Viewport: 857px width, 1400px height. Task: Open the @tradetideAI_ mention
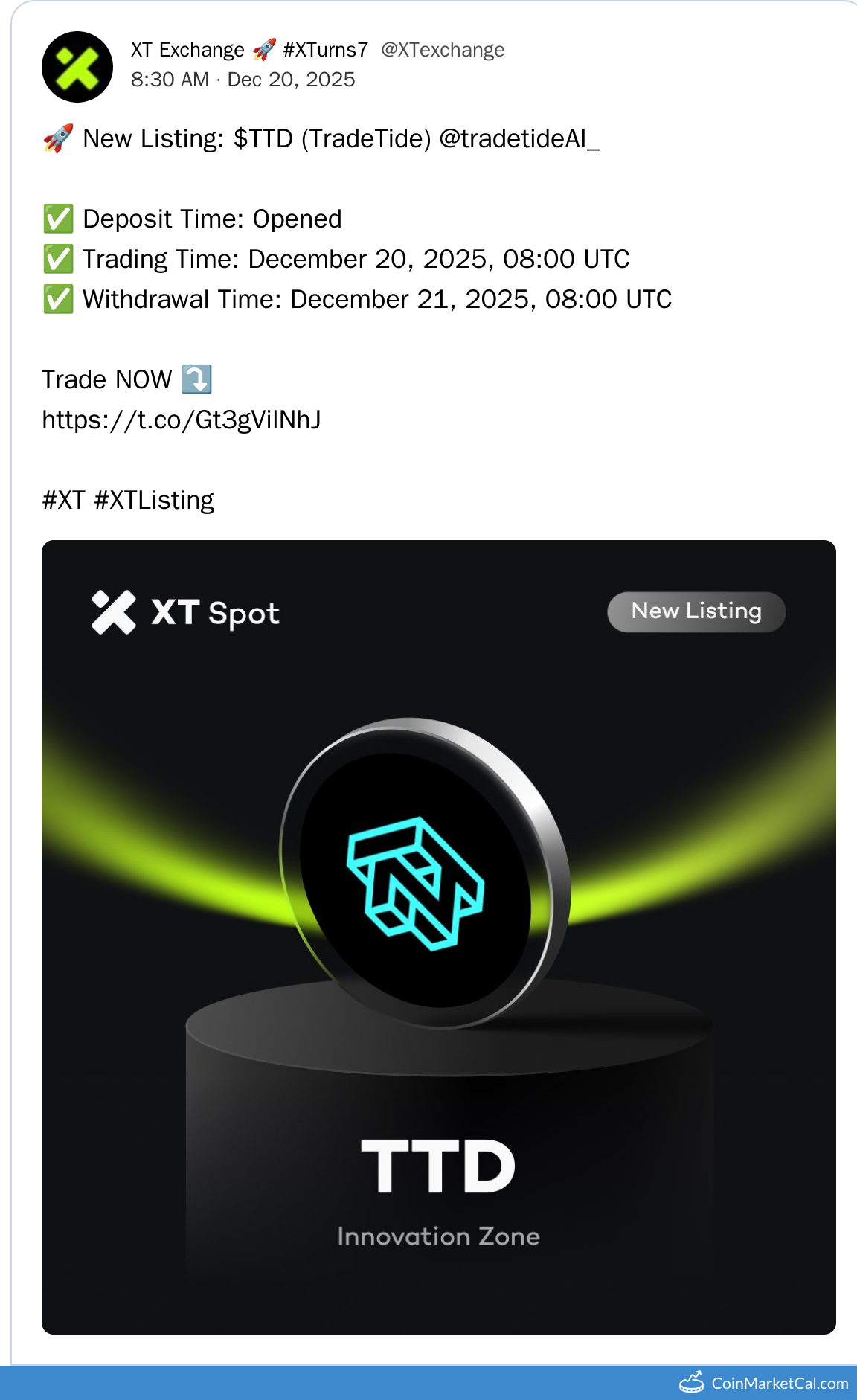click(519, 139)
